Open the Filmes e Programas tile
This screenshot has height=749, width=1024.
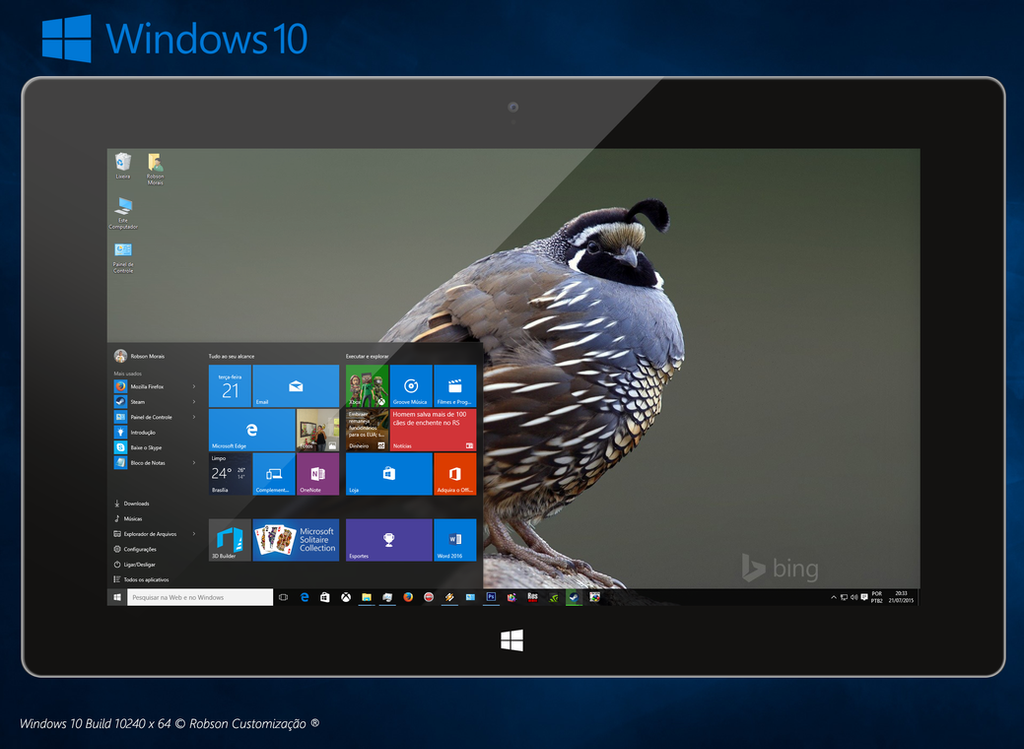click(x=455, y=386)
